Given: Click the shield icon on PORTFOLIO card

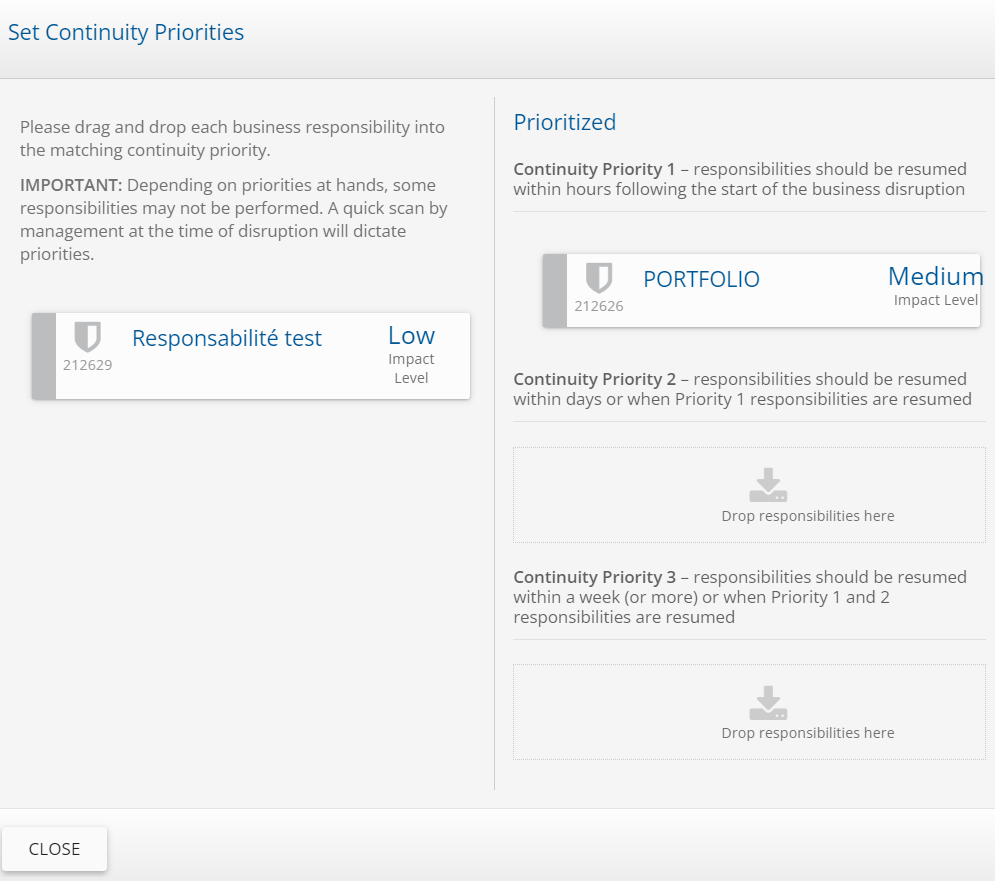Looking at the screenshot, I should point(599,278).
